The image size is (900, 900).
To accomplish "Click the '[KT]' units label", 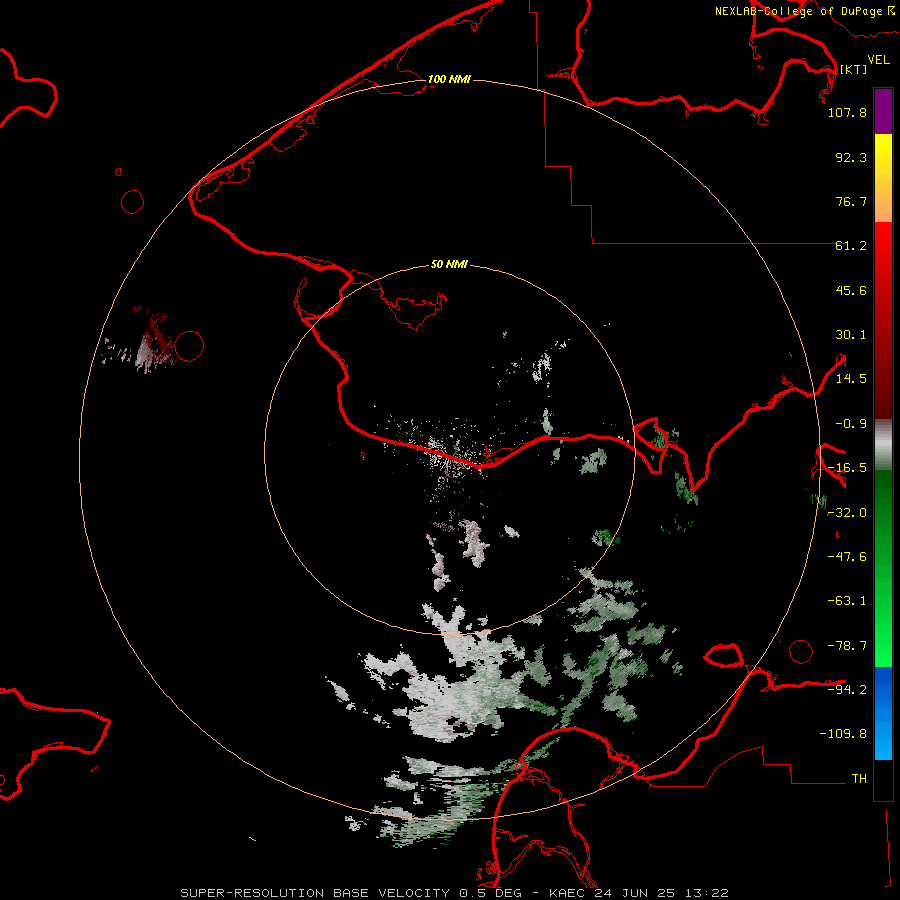I will click(x=854, y=69).
